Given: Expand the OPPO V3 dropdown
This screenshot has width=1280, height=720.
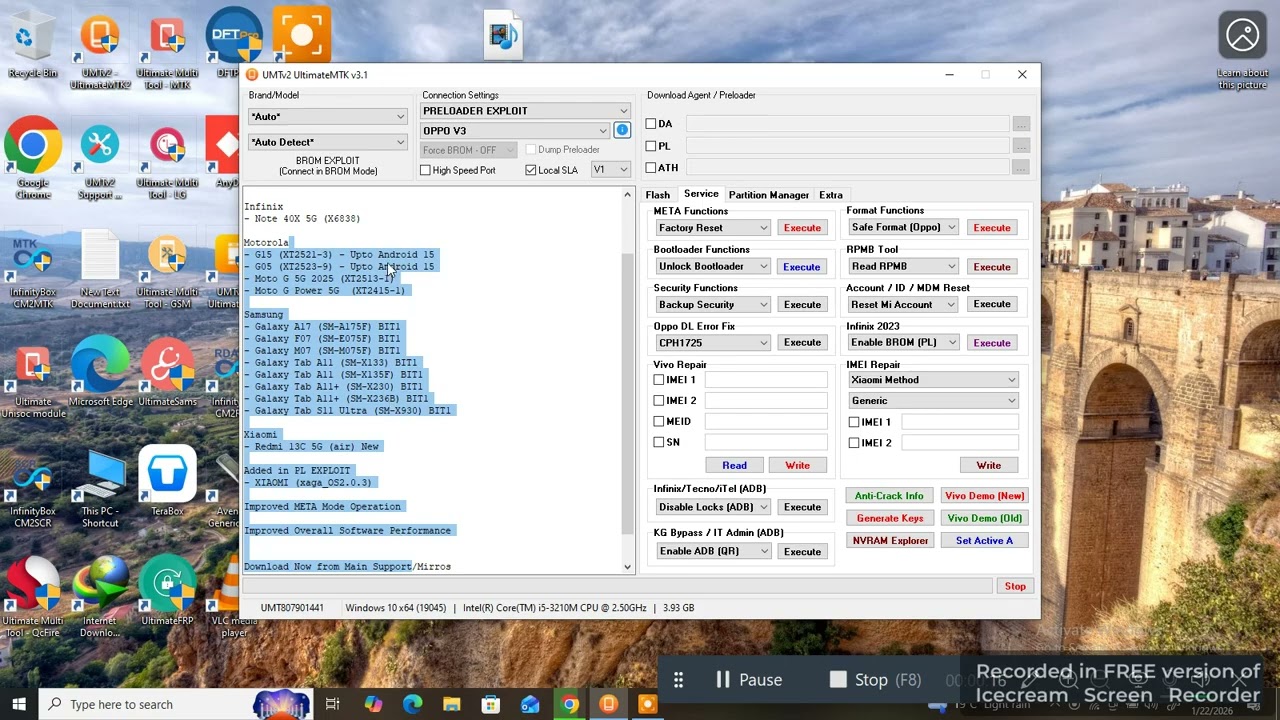Looking at the screenshot, I should point(515,131).
